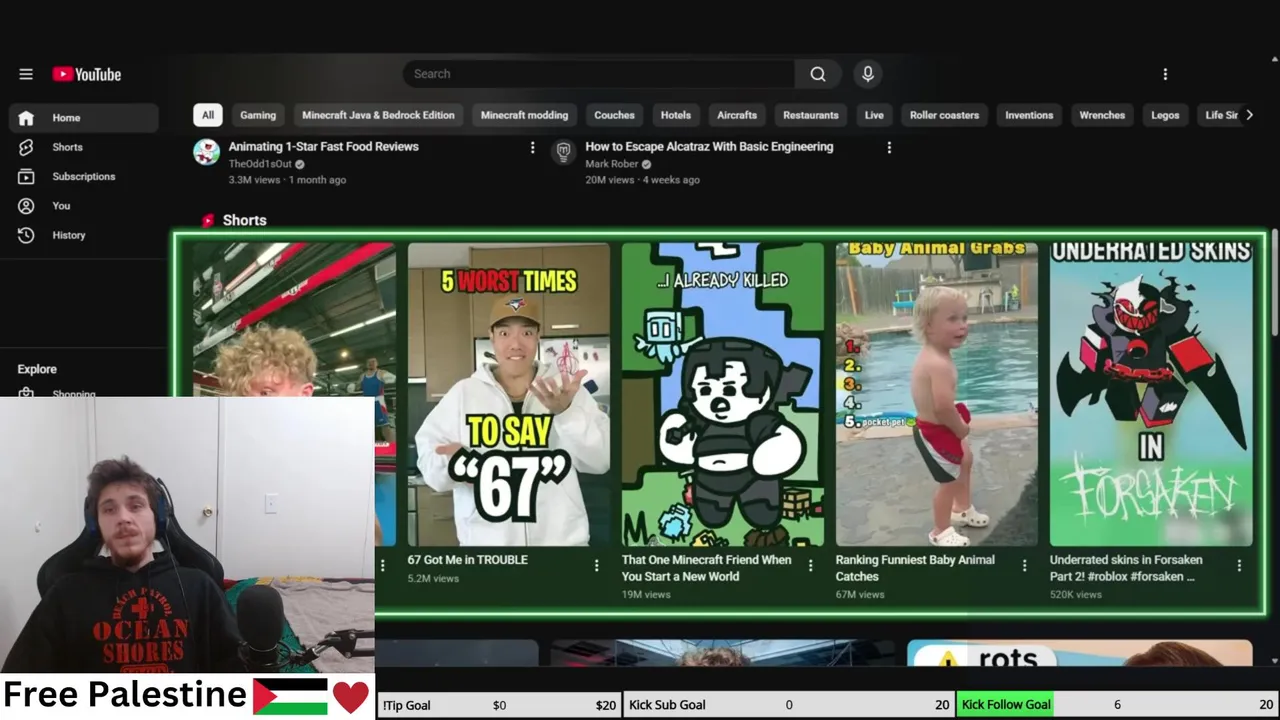Screen dimensions: 1280x720
Task: Open Home in the sidebar
Action: pyautogui.click(x=84, y=118)
